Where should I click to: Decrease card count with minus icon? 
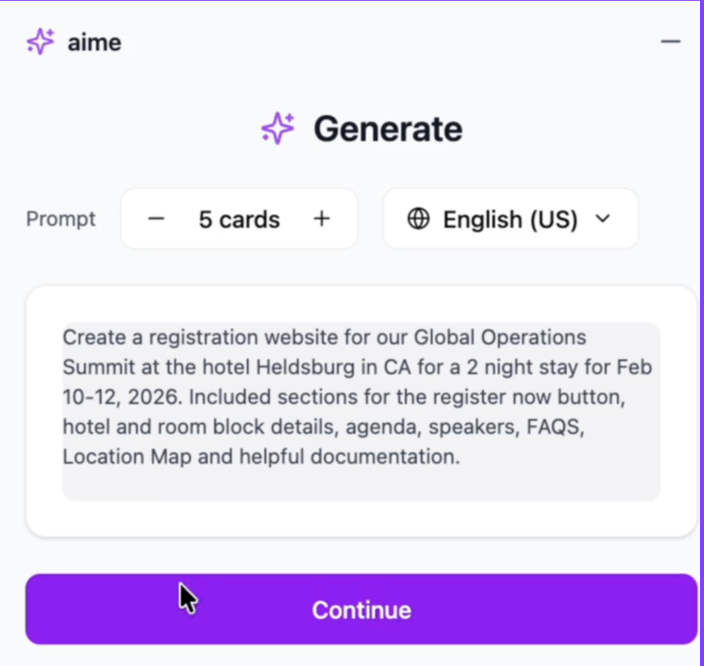pyautogui.click(x=156, y=219)
